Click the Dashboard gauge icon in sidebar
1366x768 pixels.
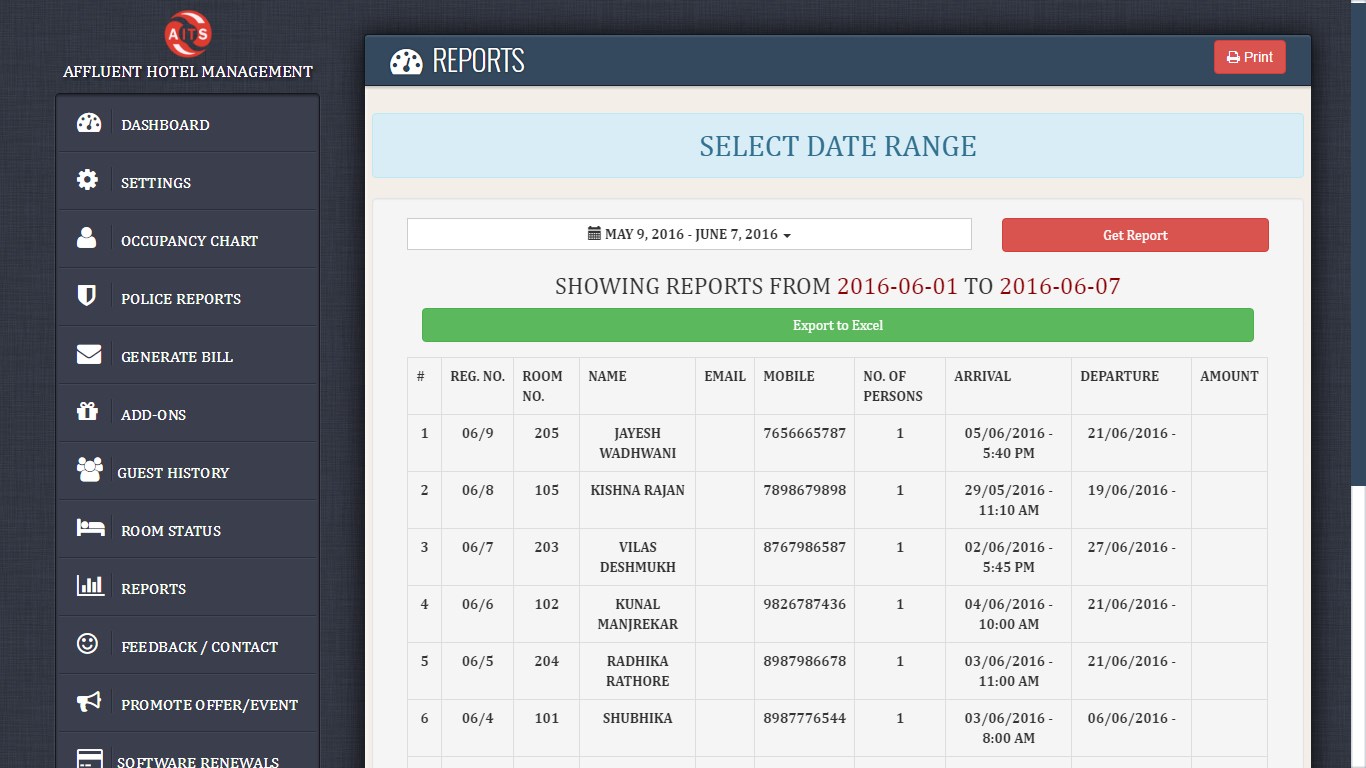click(x=89, y=123)
